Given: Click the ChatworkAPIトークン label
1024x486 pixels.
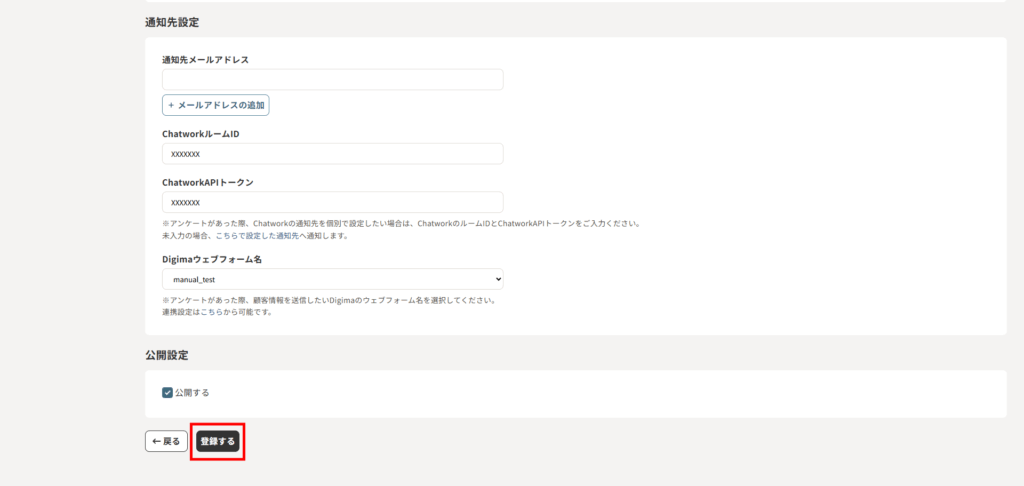Looking at the screenshot, I should [207, 183].
